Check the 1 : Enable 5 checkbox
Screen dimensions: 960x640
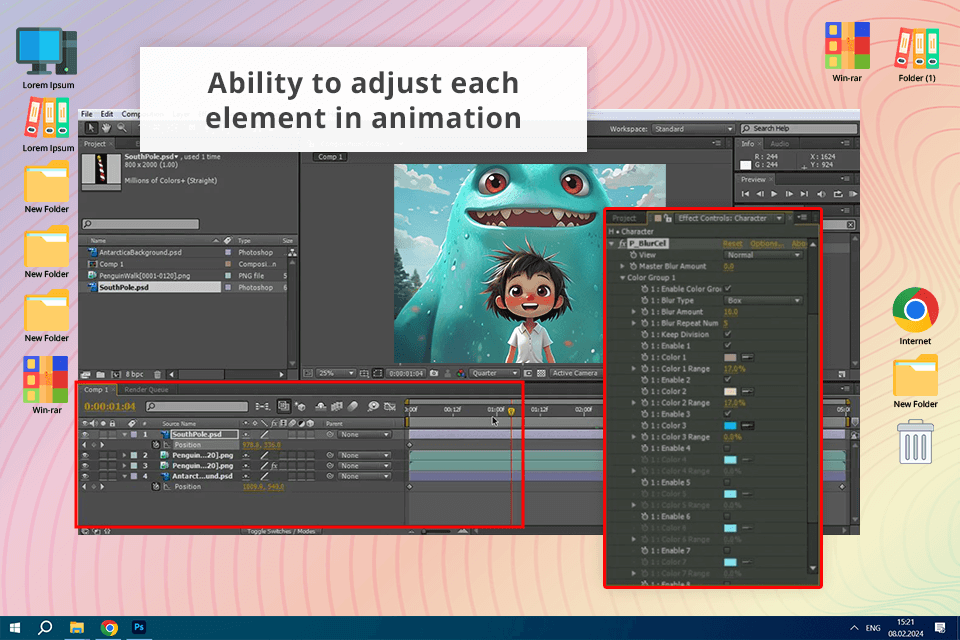(x=728, y=482)
